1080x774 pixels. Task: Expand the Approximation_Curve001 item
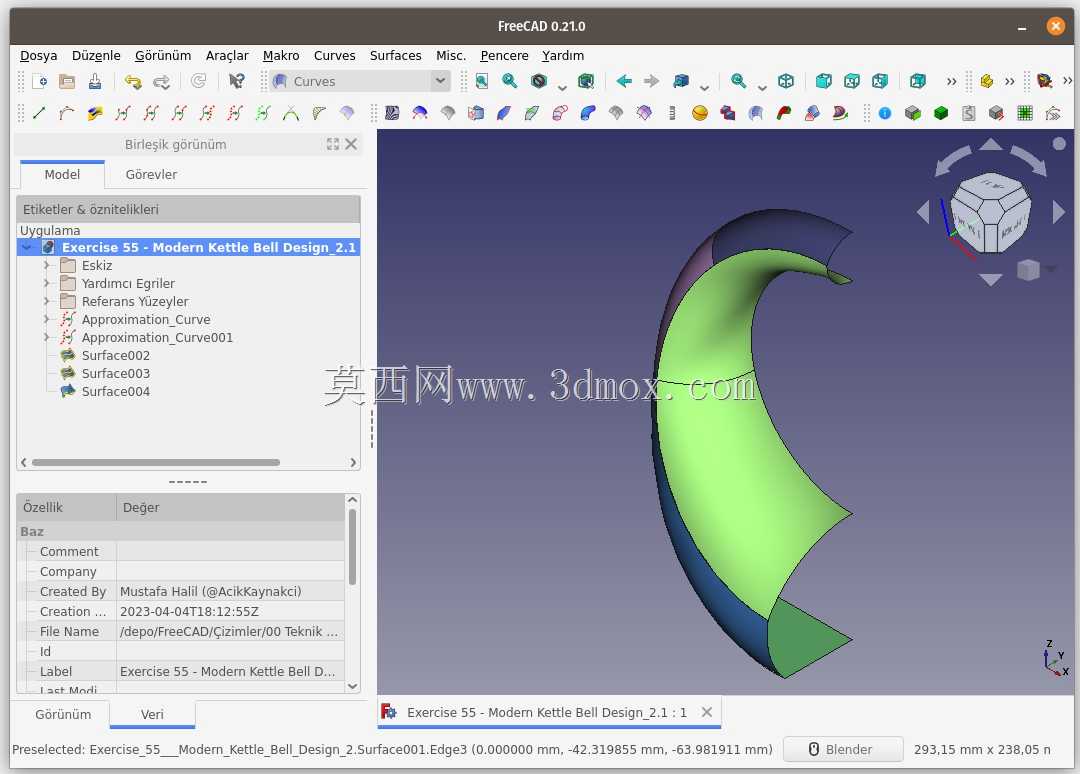pos(46,337)
